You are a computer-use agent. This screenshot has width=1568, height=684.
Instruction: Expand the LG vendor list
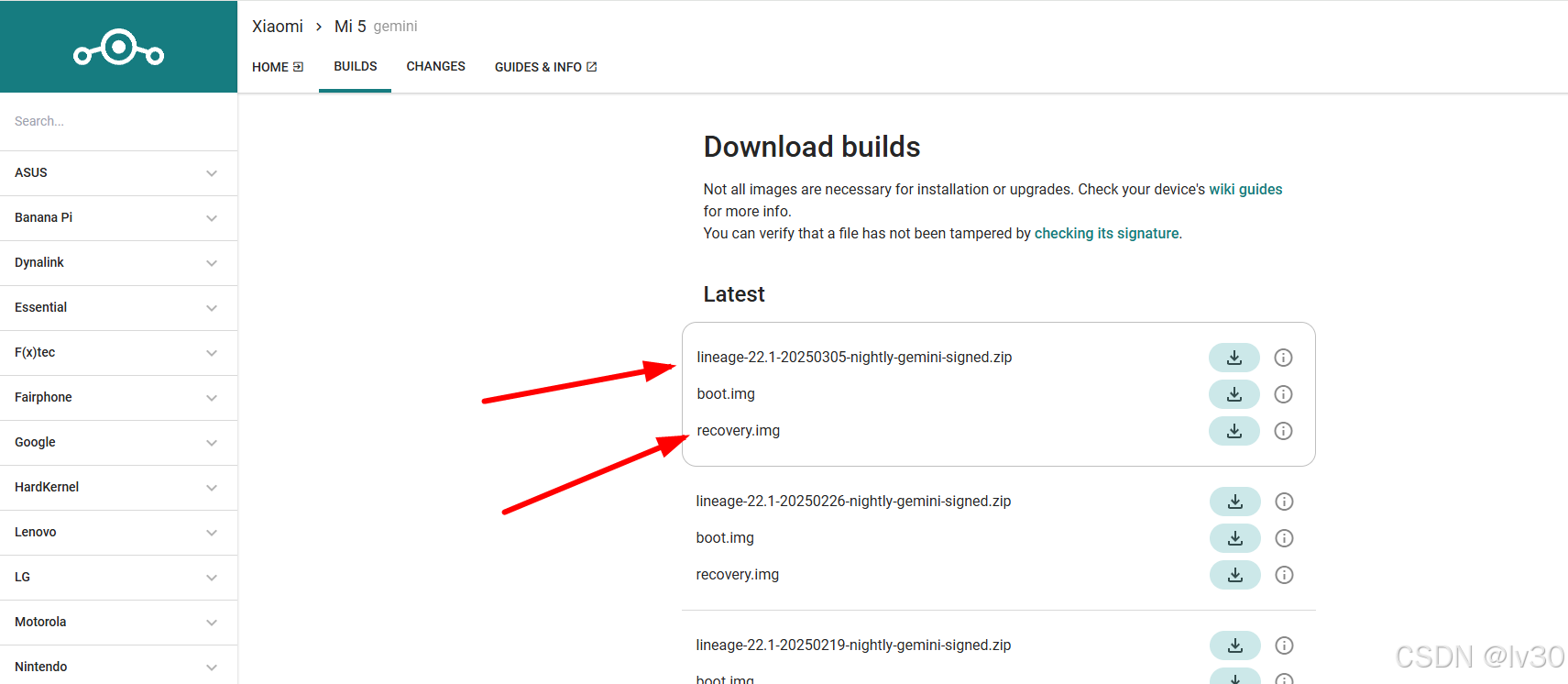pyautogui.click(x=119, y=578)
